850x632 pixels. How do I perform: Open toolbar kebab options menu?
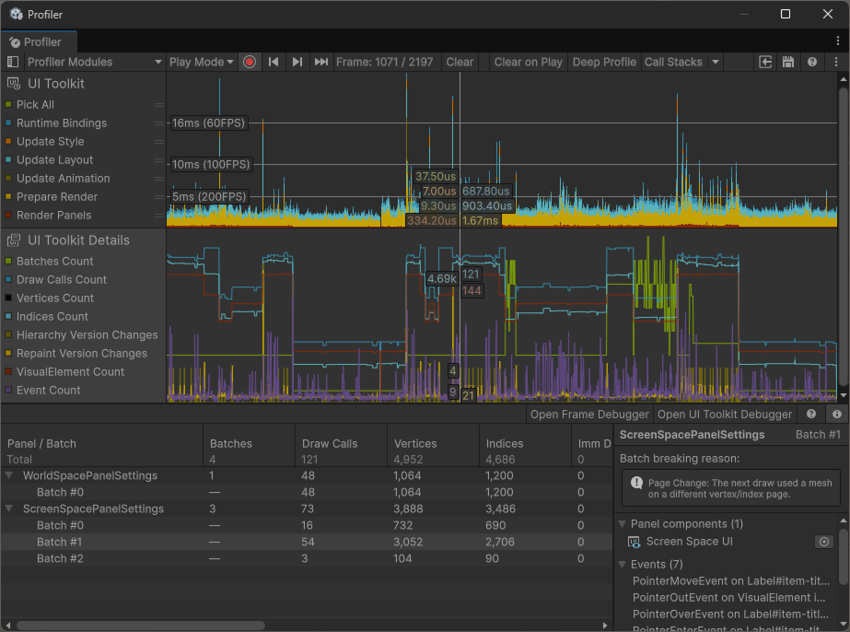[836, 62]
